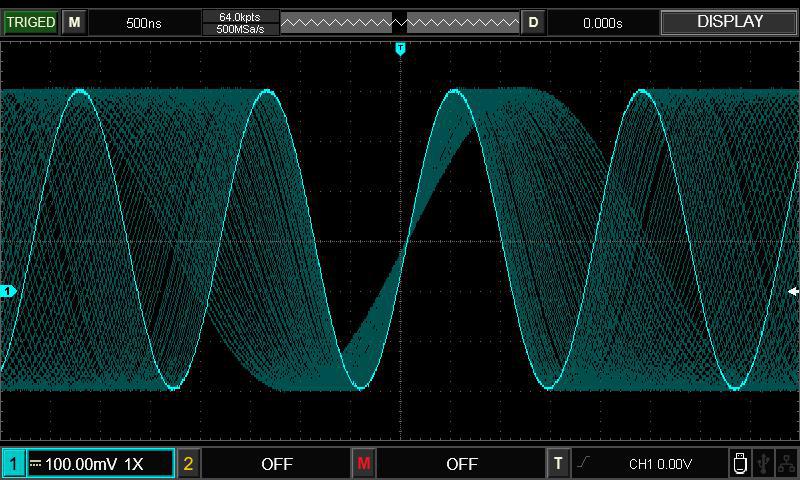Toggle channel 2 using the 2 icon
Viewport: 800px width, 480px height.
pyautogui.click(x=188, y=464)
